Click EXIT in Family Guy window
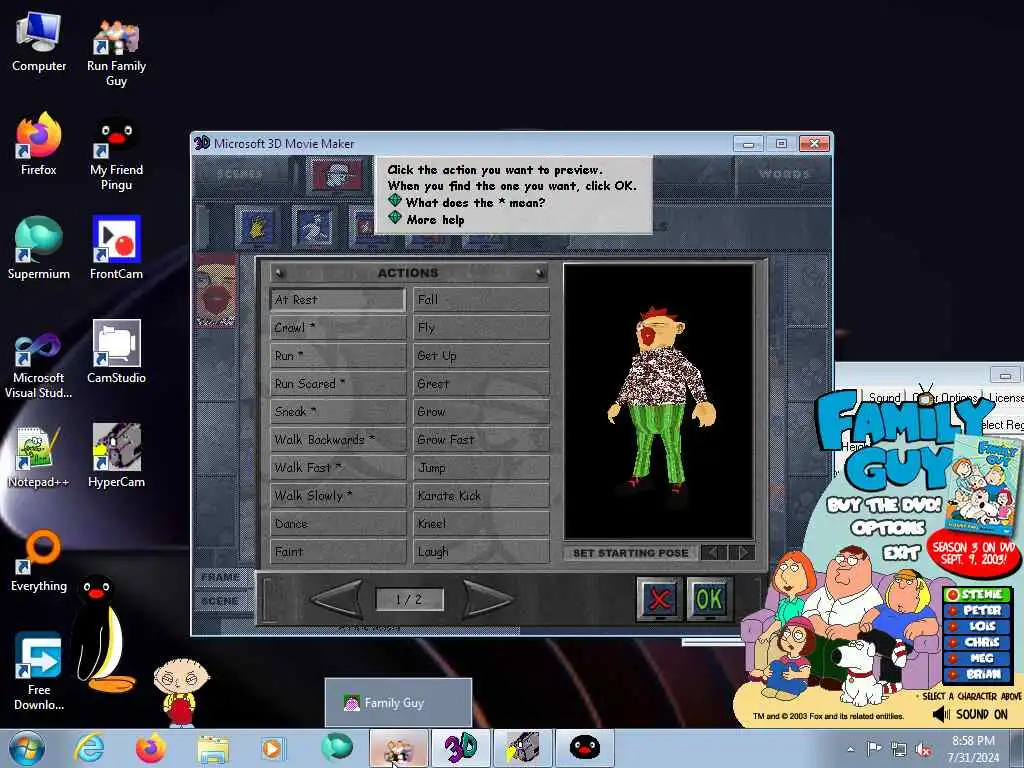The width and height of the screenshot is (1024, 768). (x=901, y=554)
